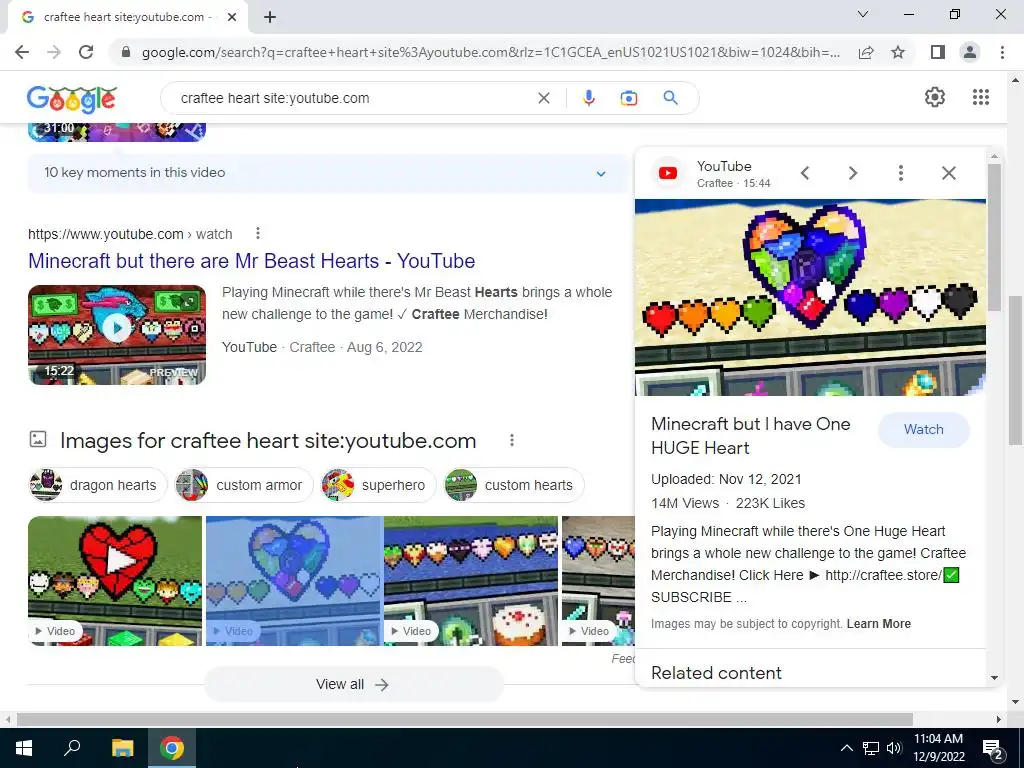Open 'Minecraft but there are Mr Beast Hearts' link
This screenshot has height=768, width=1024.
pyautogui.click(x=251, y=261)
